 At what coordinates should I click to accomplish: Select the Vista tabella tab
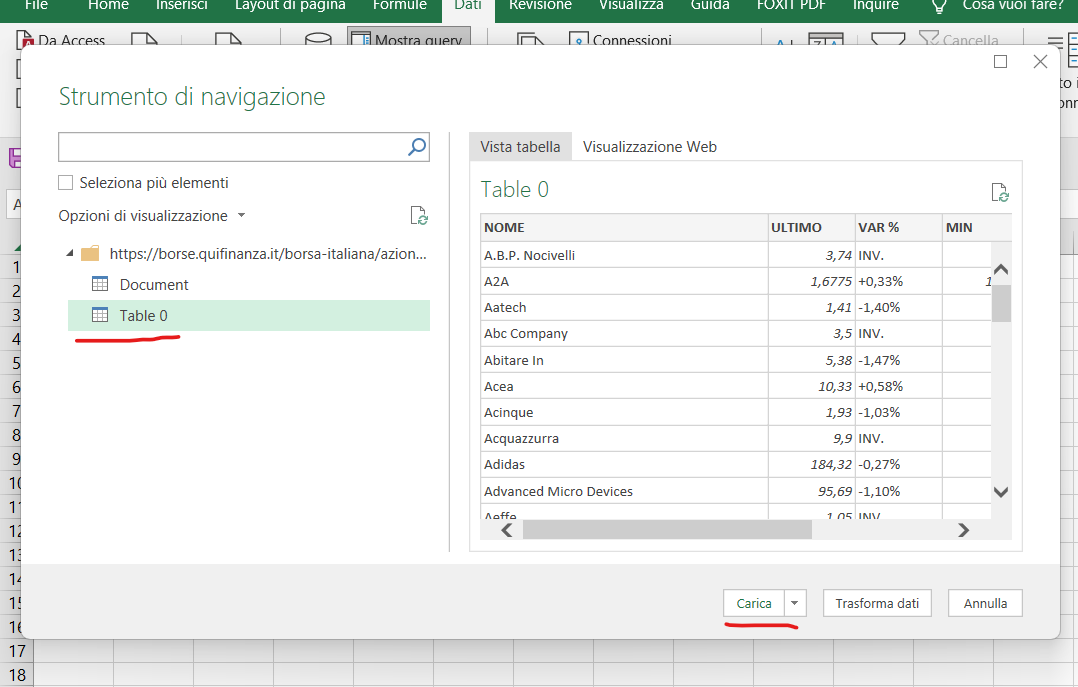tap(520, 146)
